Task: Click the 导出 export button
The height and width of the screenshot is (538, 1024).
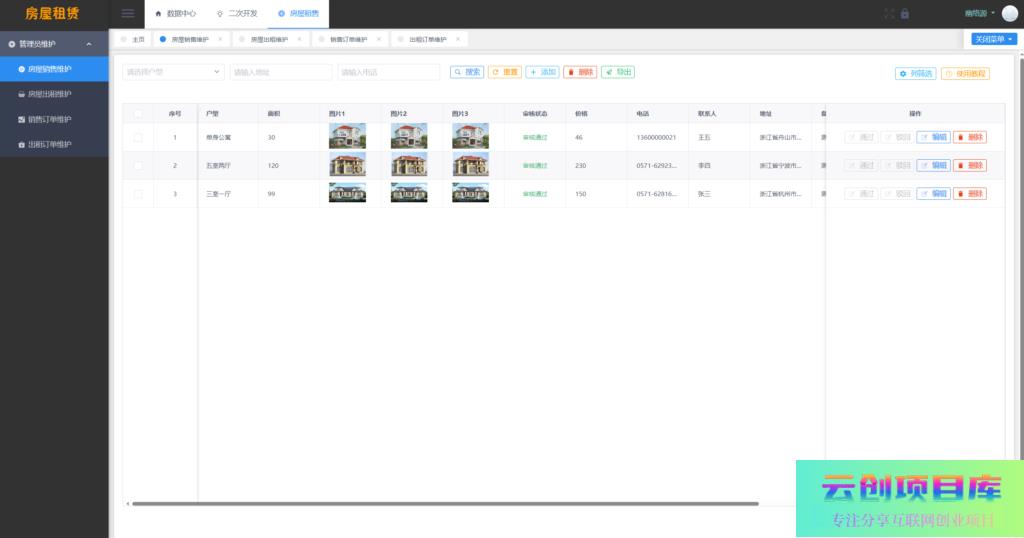Action: tap(618, 72)
